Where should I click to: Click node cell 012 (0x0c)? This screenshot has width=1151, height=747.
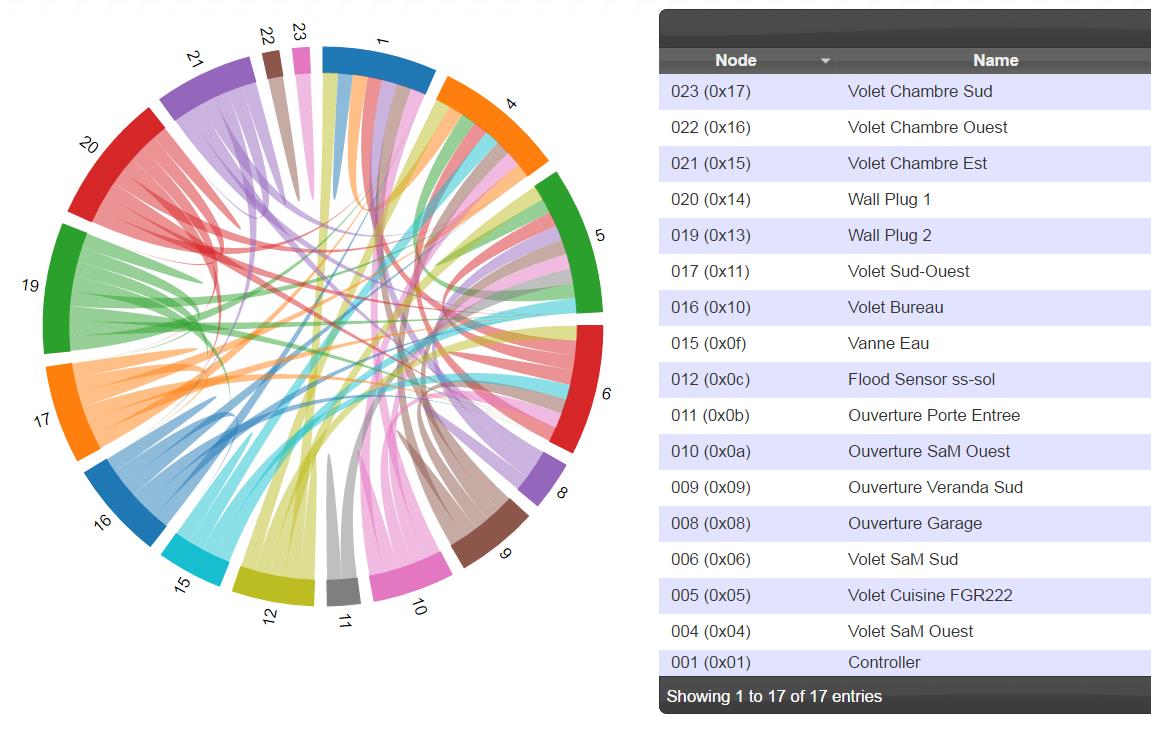coord(711,379)
